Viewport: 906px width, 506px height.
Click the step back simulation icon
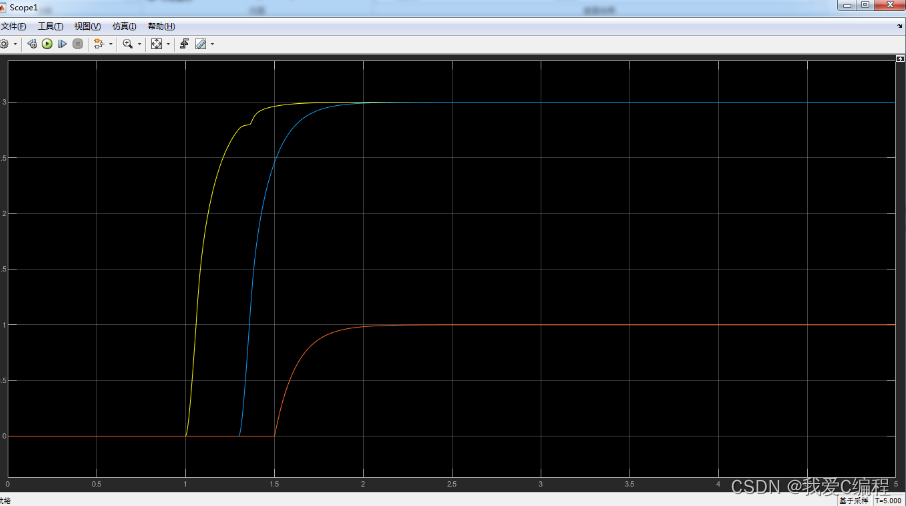(32, 44)
